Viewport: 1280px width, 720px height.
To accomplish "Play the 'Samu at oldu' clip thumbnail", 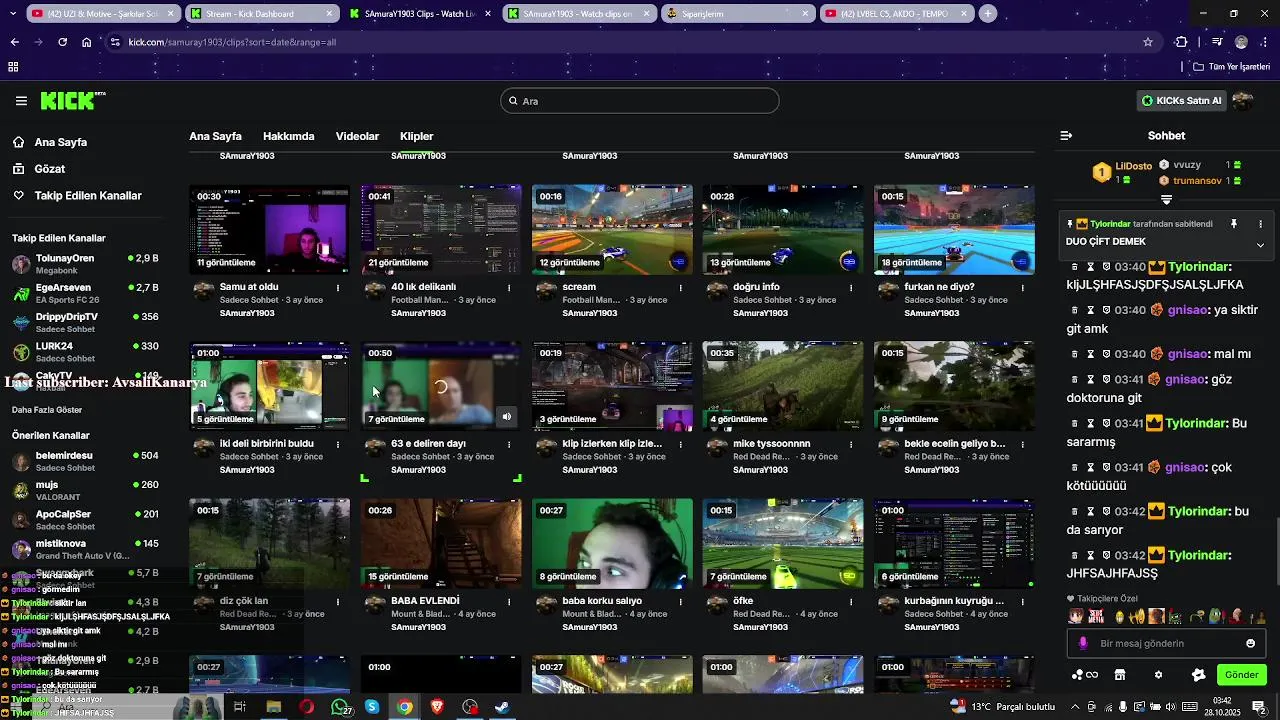I will pyautogui.click(x=270, y=229).
